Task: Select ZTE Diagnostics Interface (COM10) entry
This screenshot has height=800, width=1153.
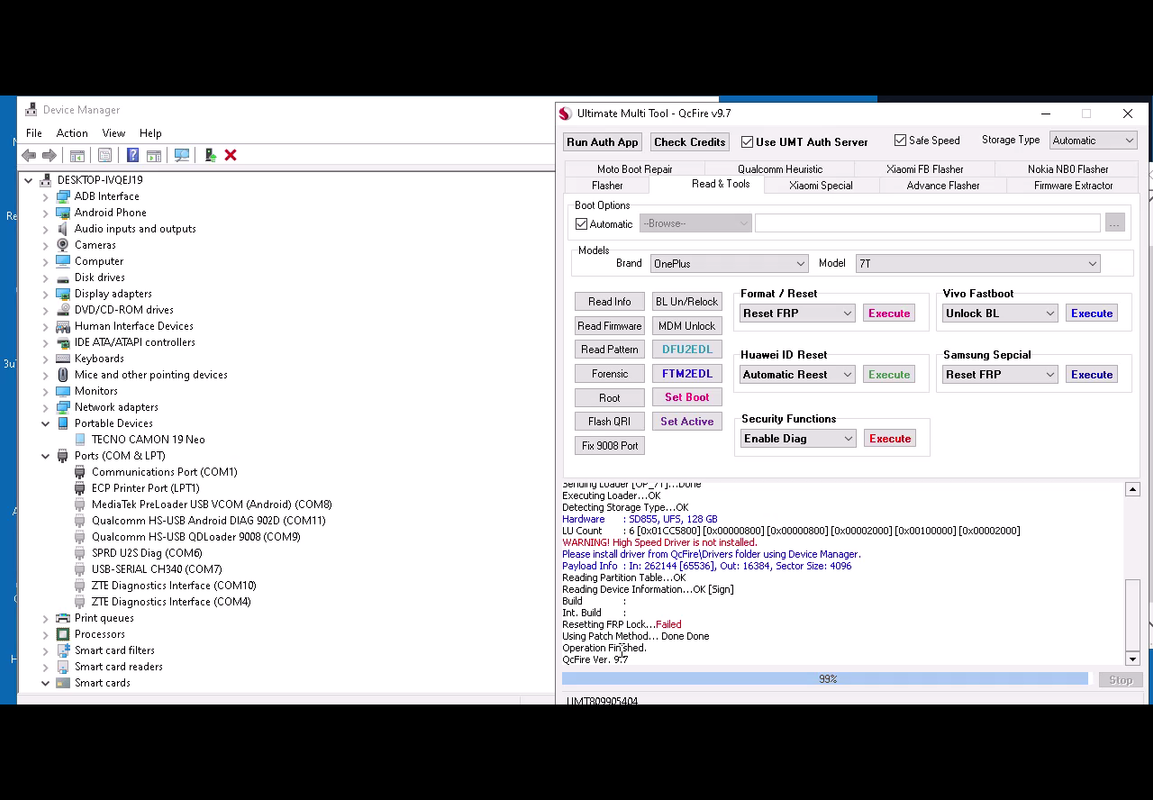Action: click(174, 585)
